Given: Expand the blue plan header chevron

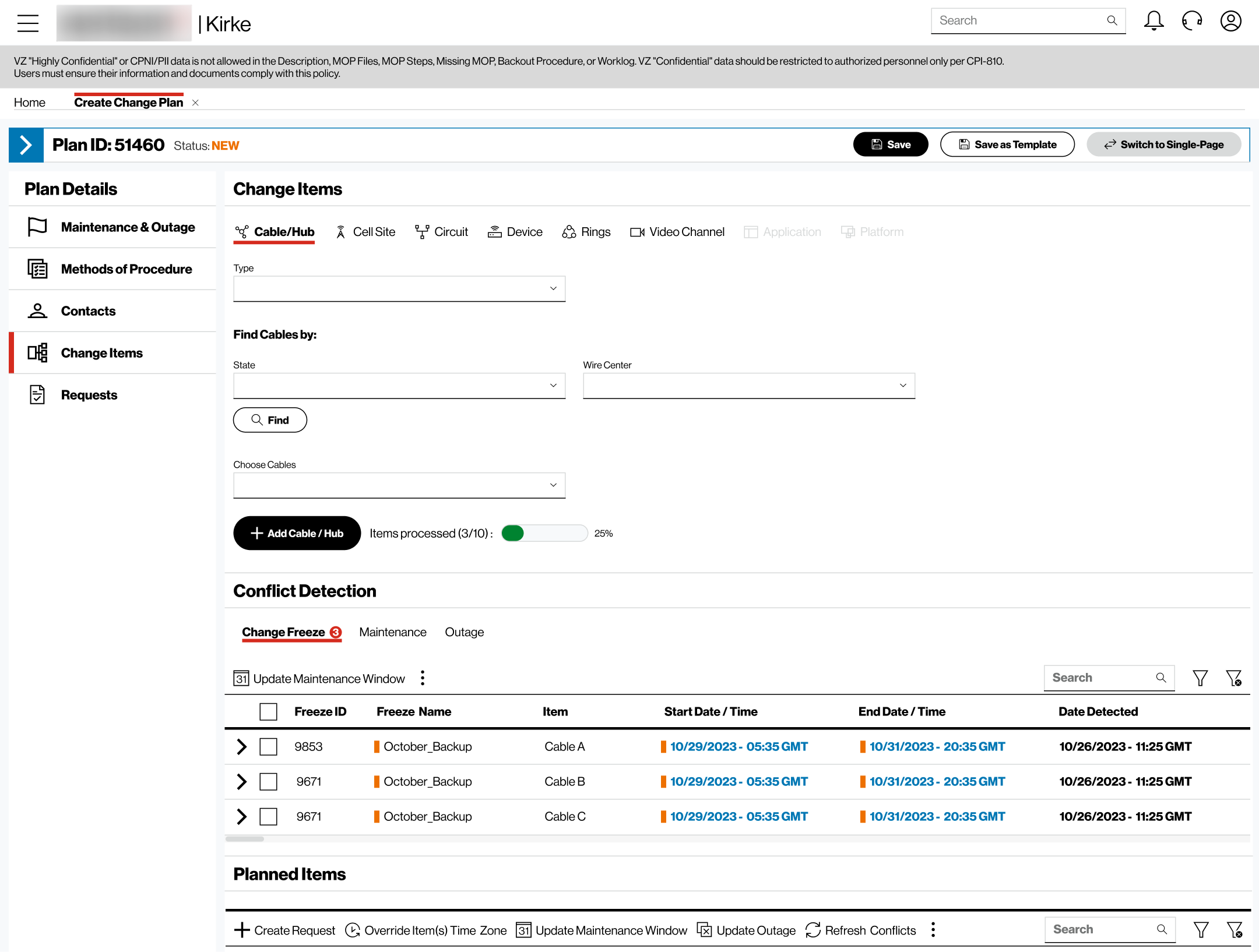Looking at the screenshot, I should tap(26, 145).
